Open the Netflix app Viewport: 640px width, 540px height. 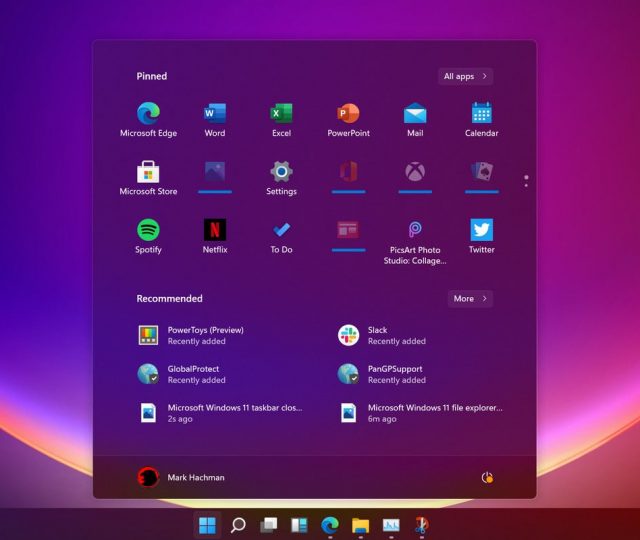[x=215, y=230]
